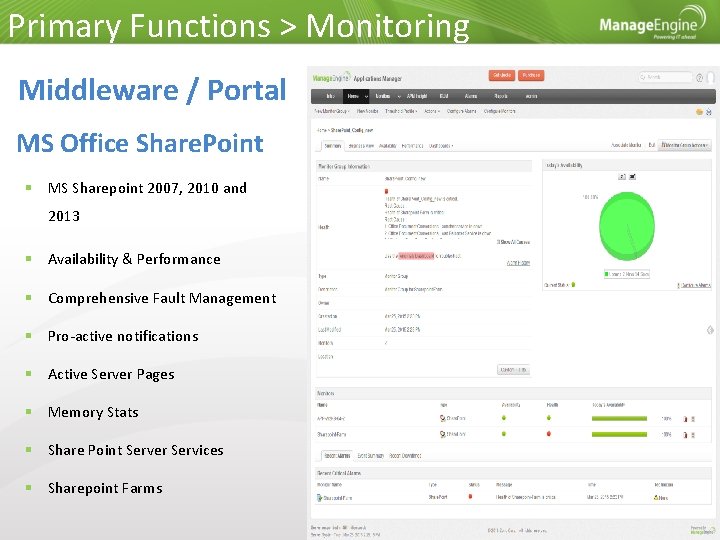The image size is (720, 540).
Task: Open the help question-mark icon
Action: click(699, 78)
